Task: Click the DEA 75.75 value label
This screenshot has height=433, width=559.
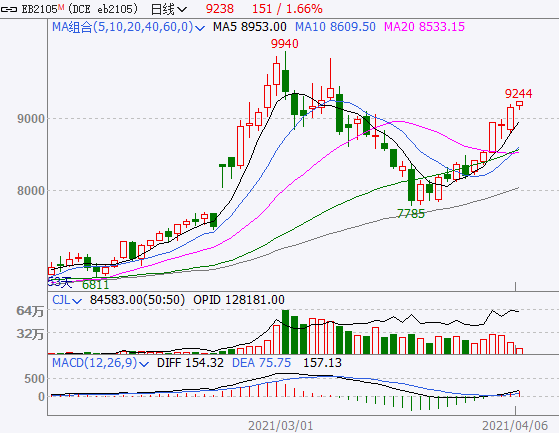Action: point(261,363)
